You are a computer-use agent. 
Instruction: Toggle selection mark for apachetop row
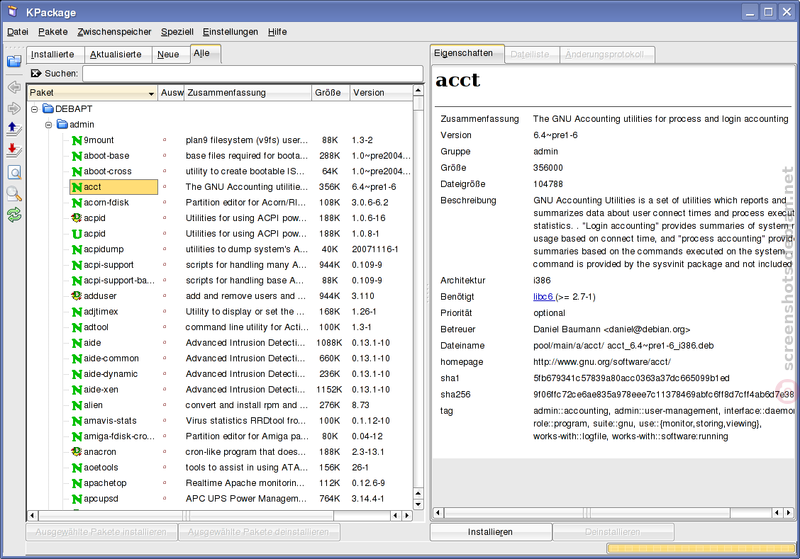[x=164, y=483]
